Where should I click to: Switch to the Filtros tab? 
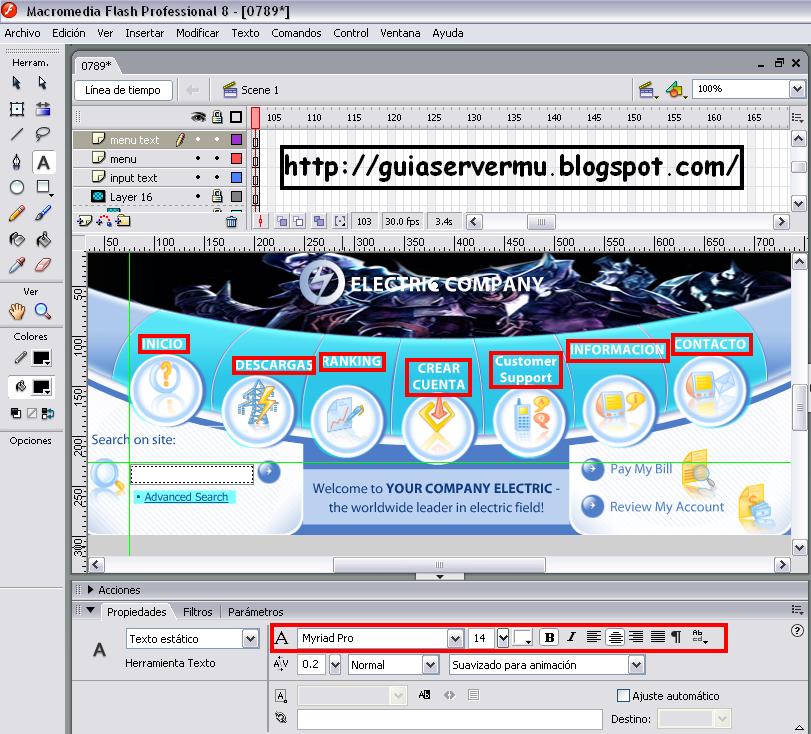coord(198,612)
